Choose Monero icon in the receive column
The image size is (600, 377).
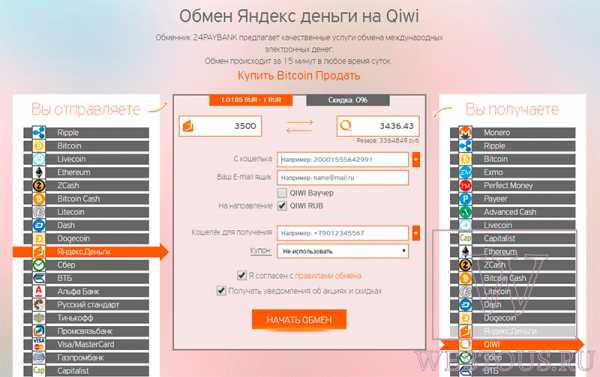[x=465, y=133]
